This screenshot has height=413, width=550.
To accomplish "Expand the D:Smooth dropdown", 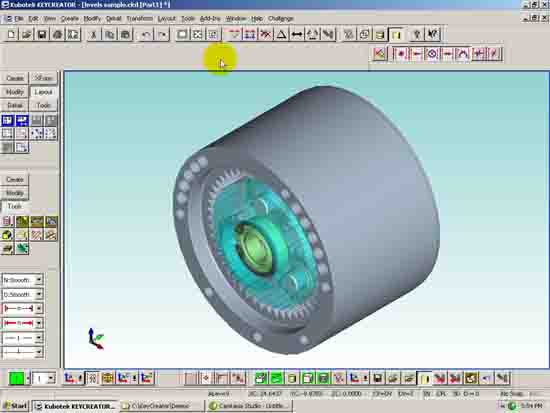I will (x=39, y=294).
